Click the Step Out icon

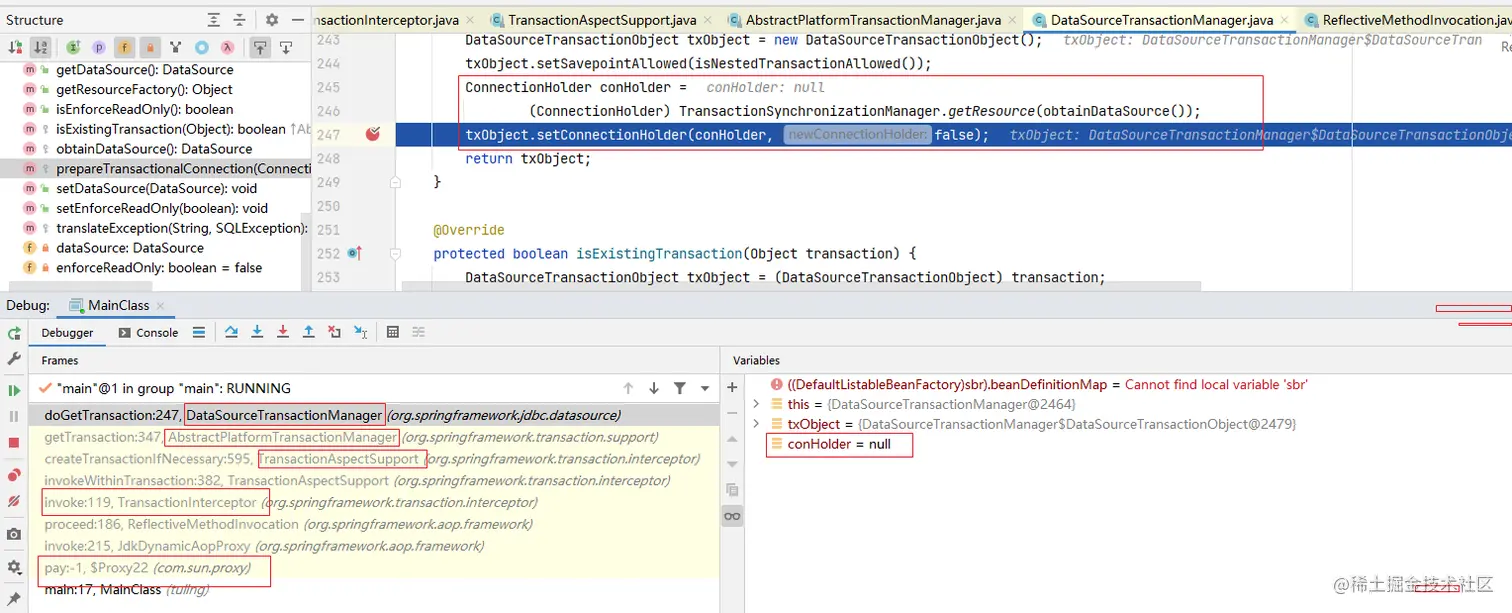pos(309,333)
